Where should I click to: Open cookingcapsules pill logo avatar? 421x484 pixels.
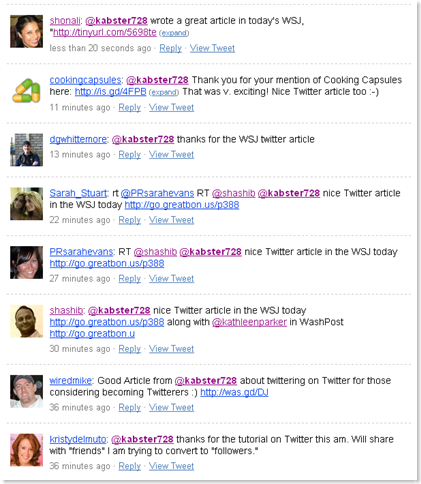(x=26, y=91)
